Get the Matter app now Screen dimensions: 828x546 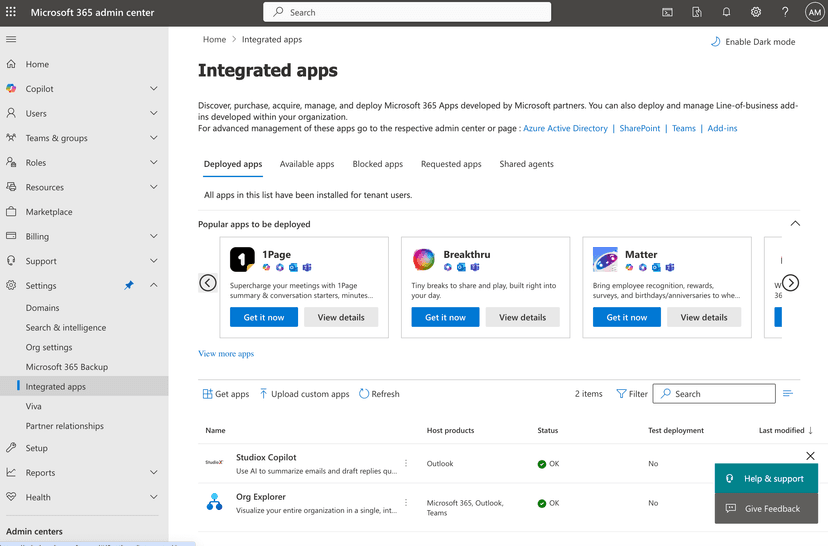627,317
